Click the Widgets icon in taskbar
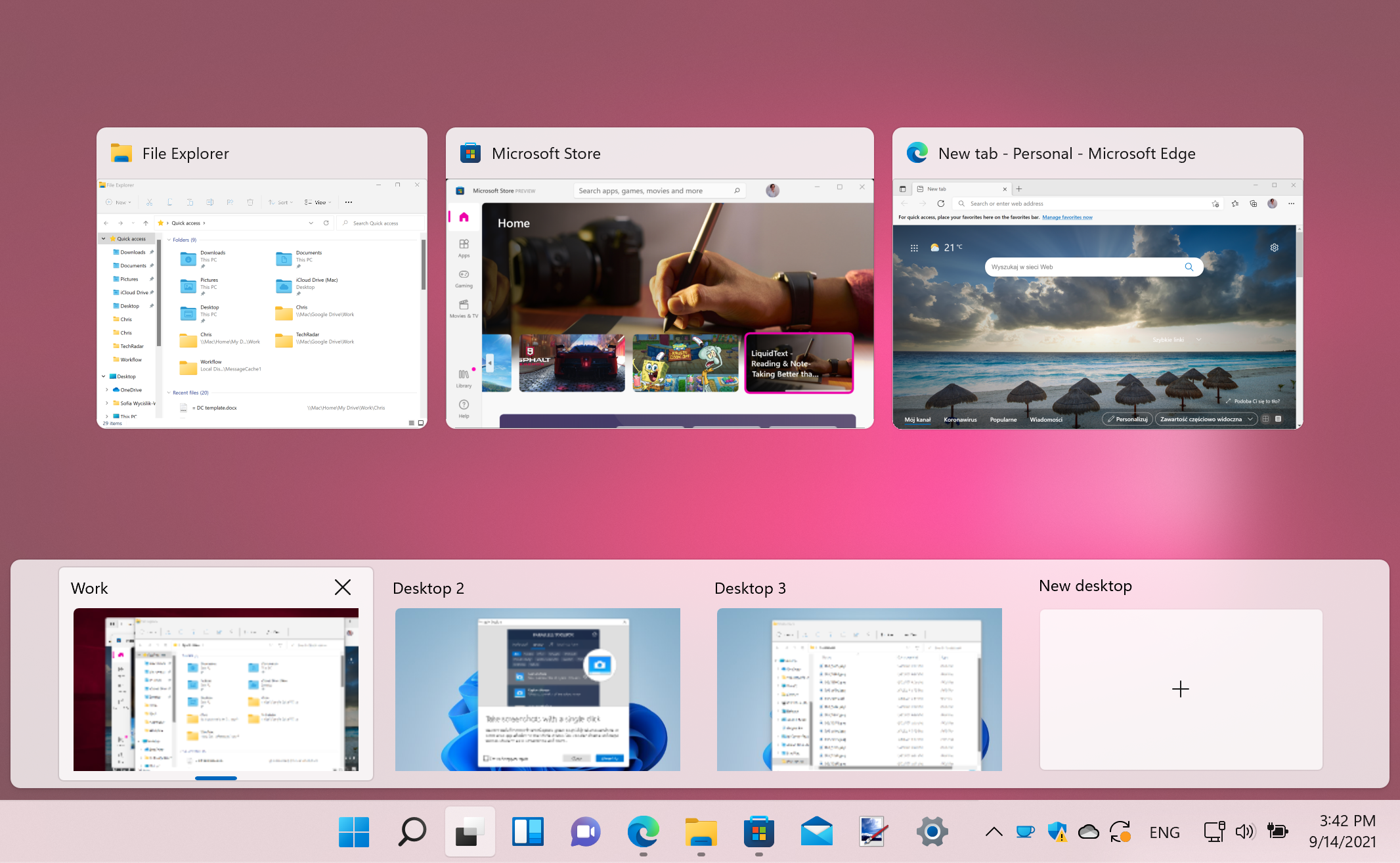 (528, 831)
